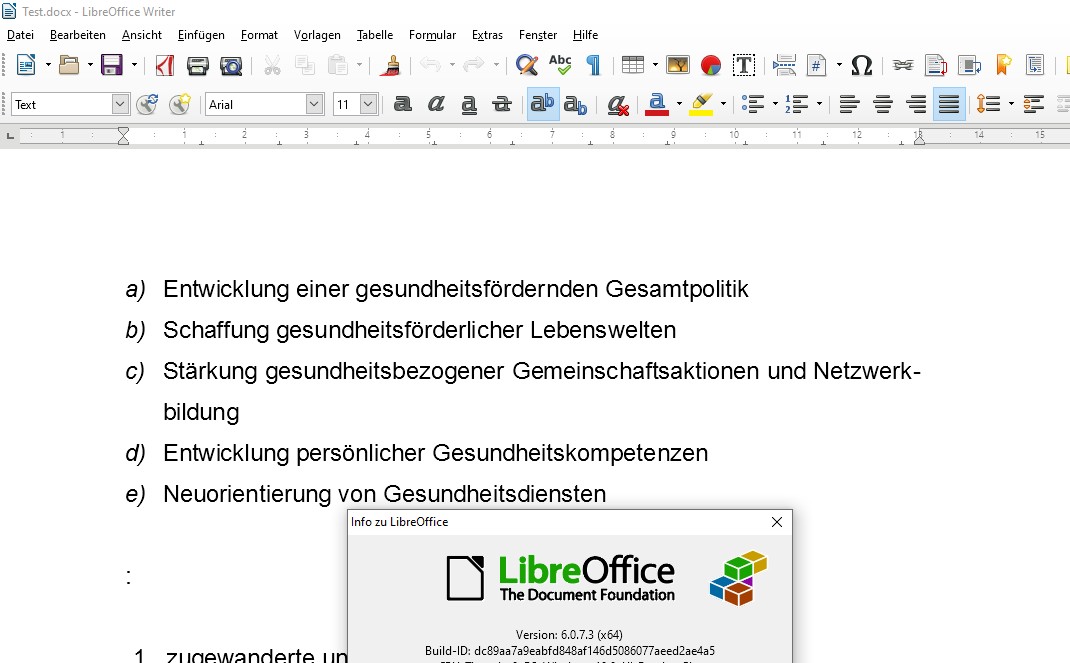Expand the insert table dropdown arrow
Screen dimensions: 1070x663
coord(655,65)
